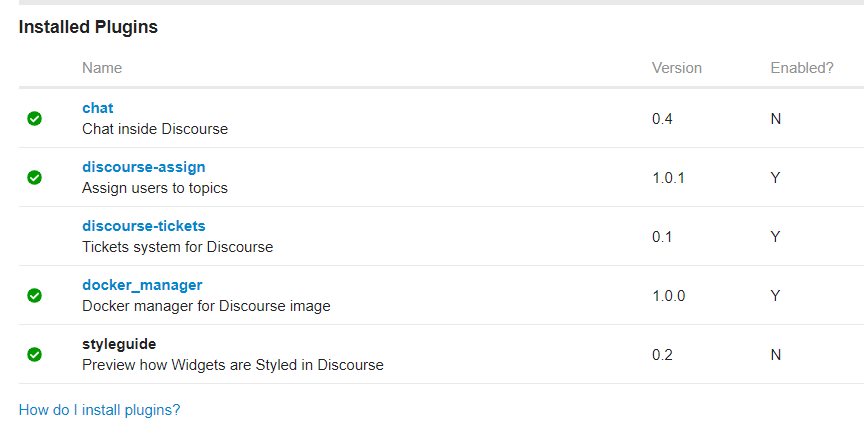This screenshot has width=864, height=435.
Task: Click 'How do I install plugins?' link
Action: pos(99,410)
